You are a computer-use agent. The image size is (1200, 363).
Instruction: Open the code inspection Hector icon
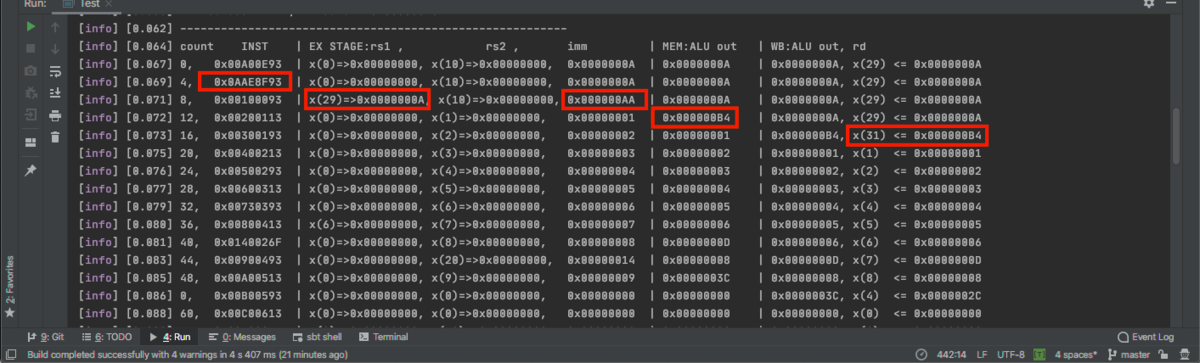pos(1183,355)
